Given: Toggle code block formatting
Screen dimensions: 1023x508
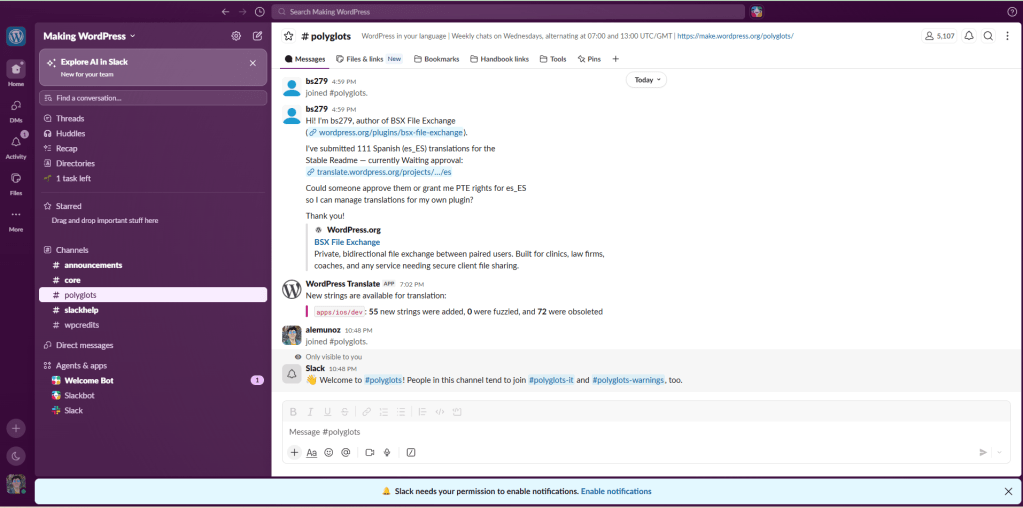Looking at the screenshot, I should coord(457,411).
